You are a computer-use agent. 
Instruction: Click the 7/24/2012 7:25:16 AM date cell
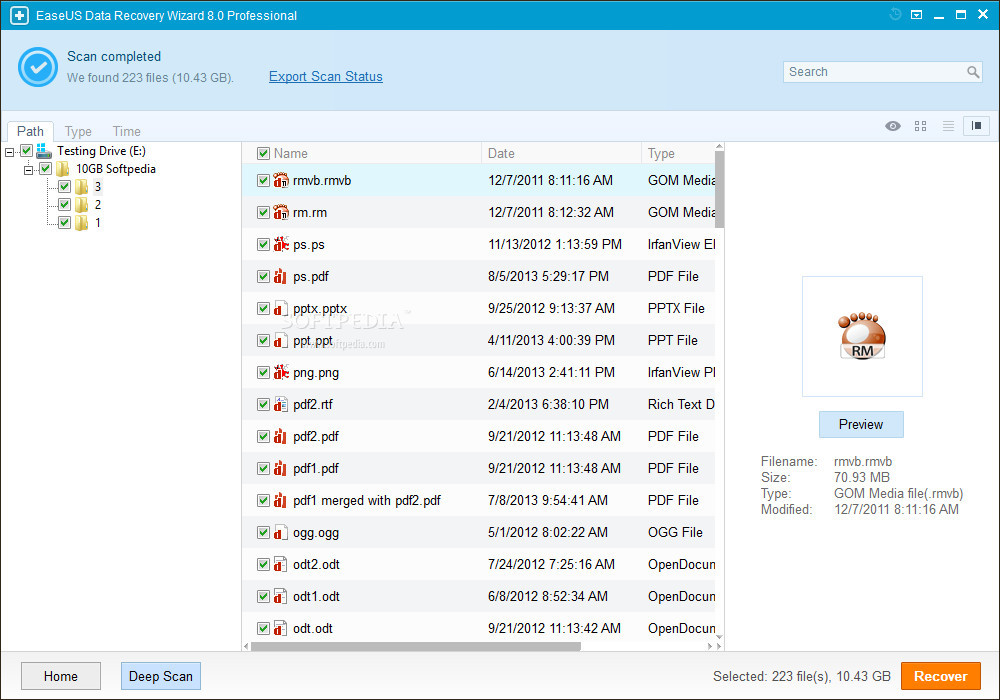point(551,564)
